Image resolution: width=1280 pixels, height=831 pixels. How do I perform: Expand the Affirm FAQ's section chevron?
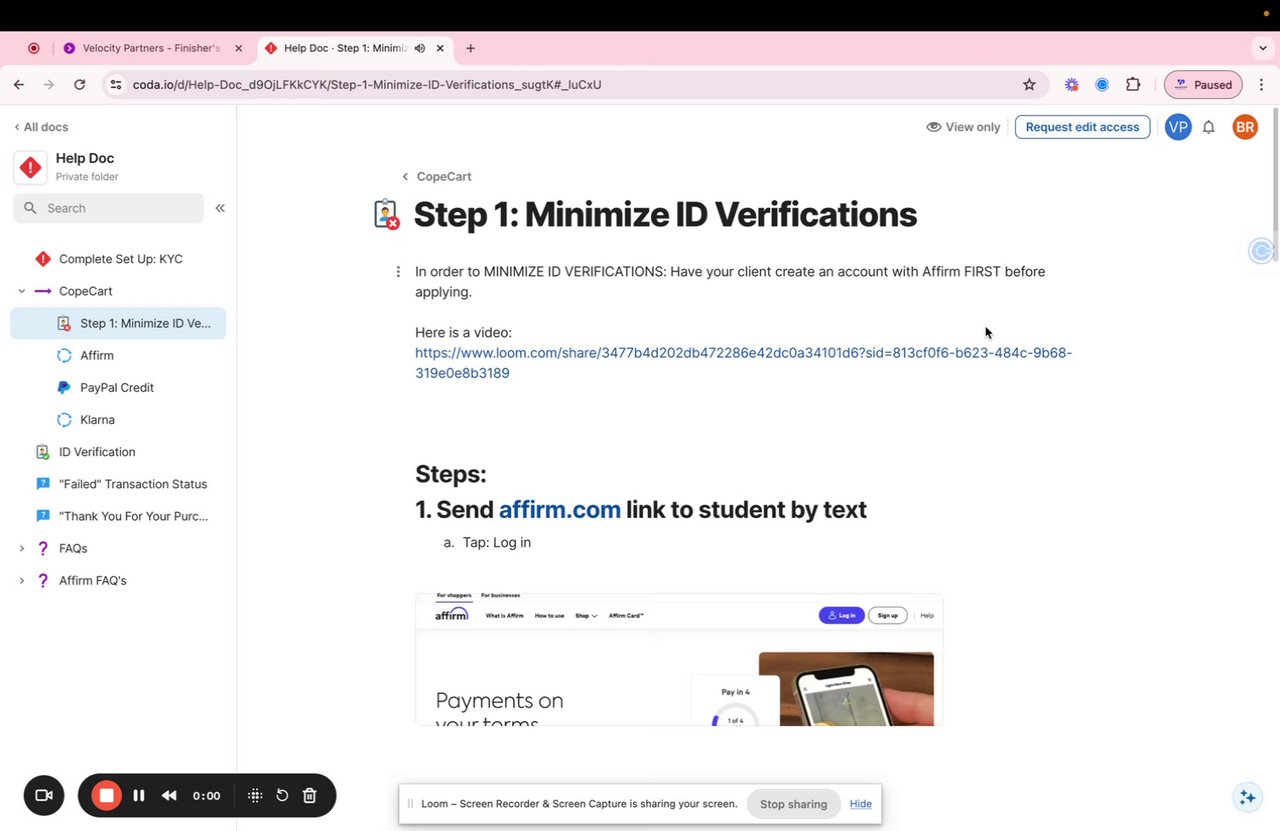click(x=21, y=580)
